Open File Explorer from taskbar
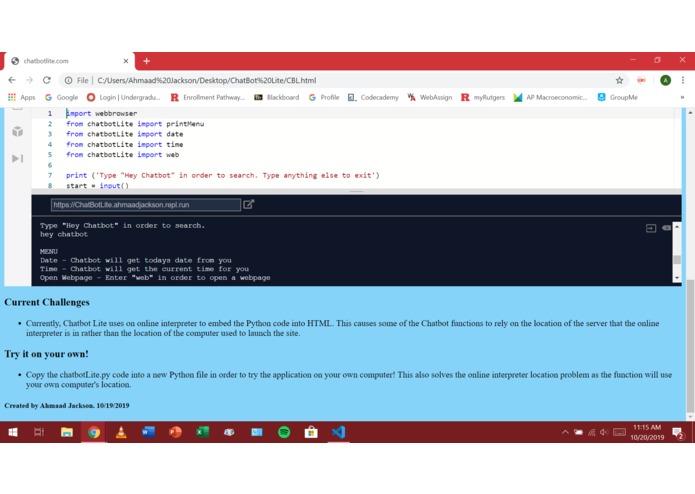This screenshot has height=494, width=695. 67,432
